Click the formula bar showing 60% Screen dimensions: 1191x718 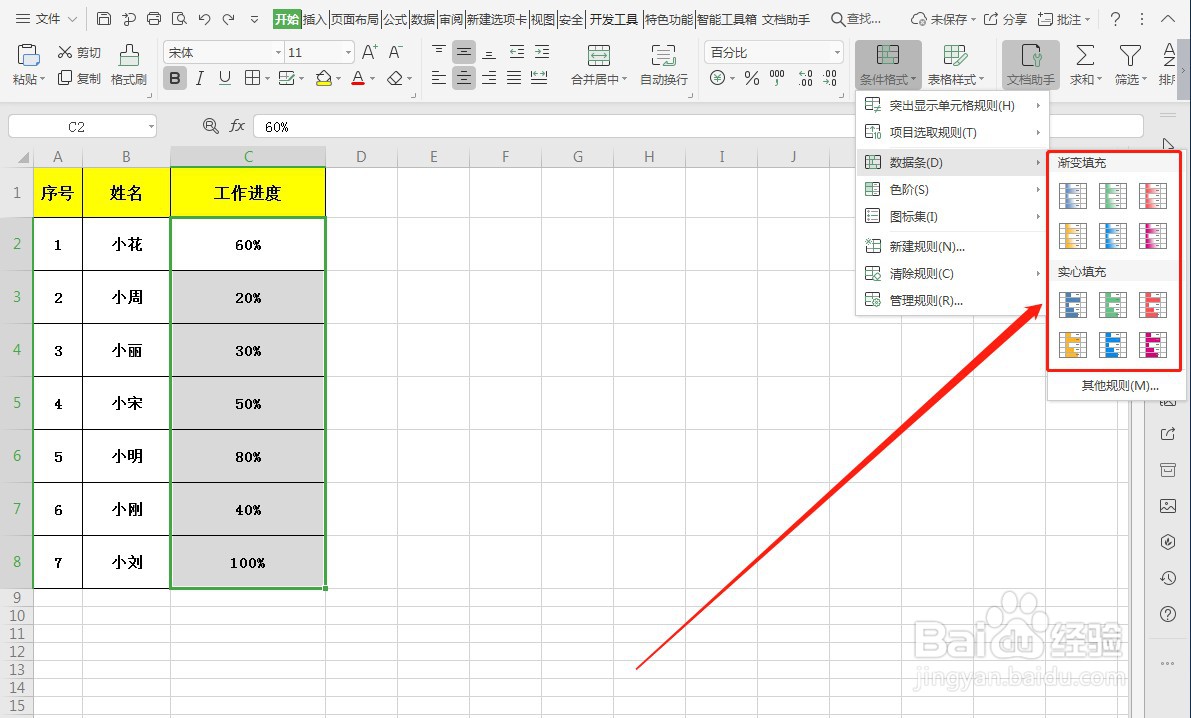pyautogui.click(x=698, y=126)
